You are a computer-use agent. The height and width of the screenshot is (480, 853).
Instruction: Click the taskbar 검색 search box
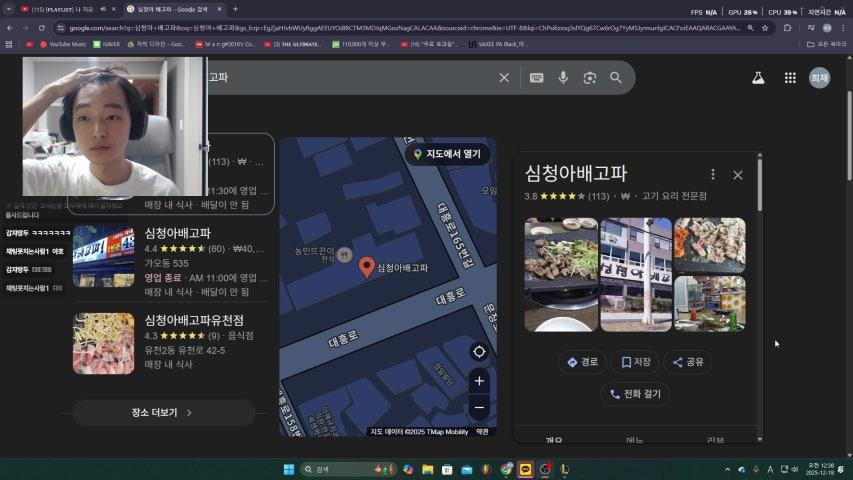click(348, 469)
